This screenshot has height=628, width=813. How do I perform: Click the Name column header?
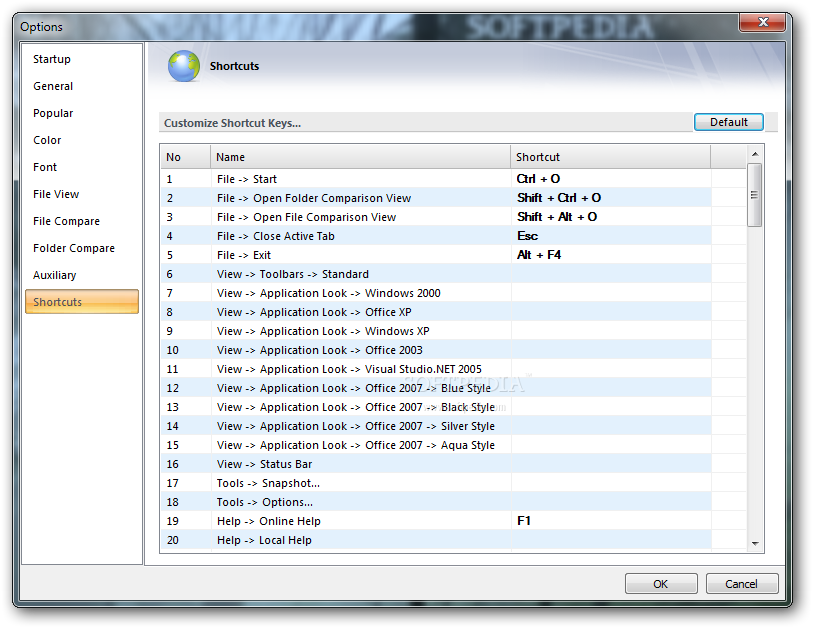pyautogui.click(x=360, y=157)
